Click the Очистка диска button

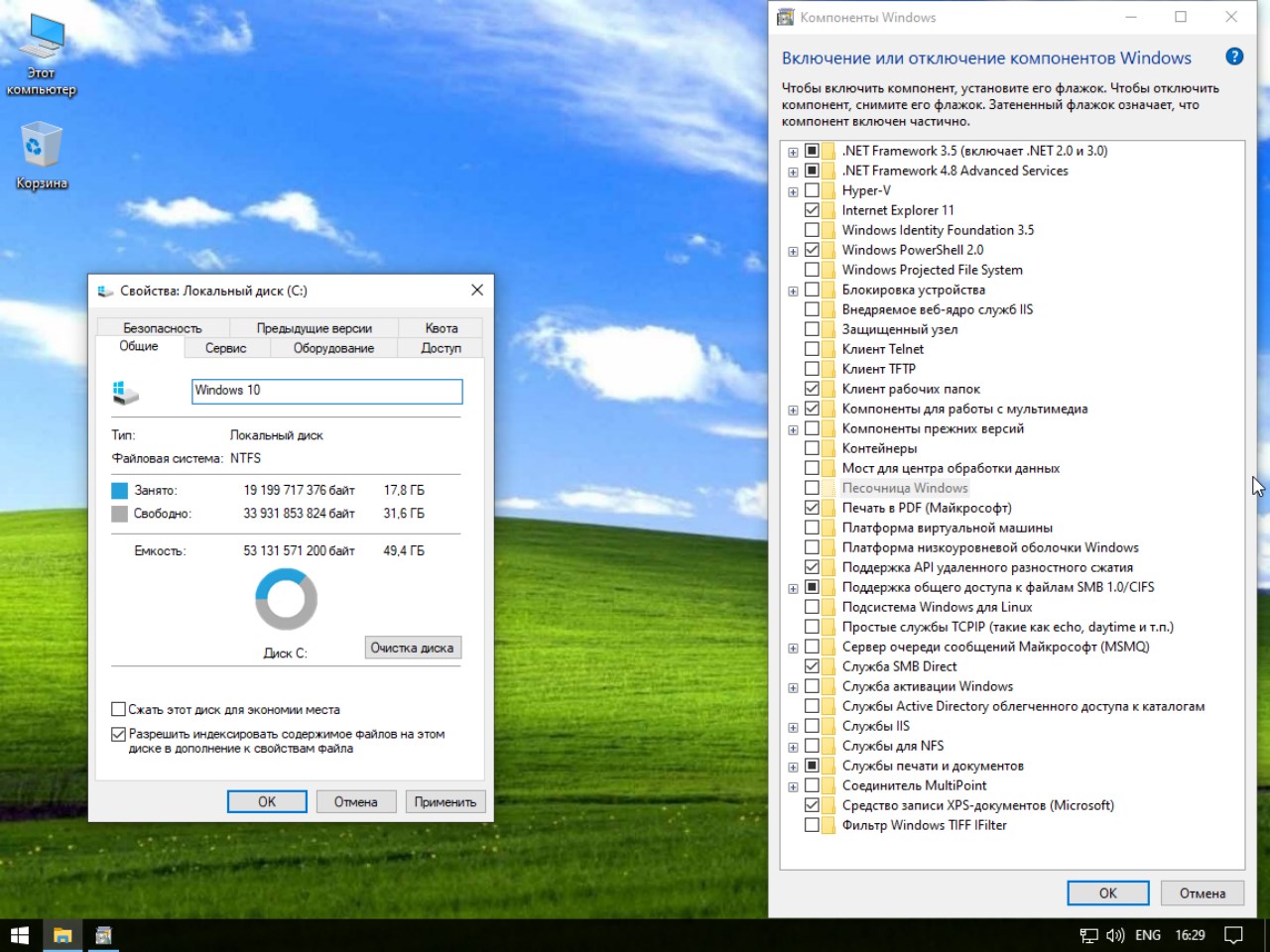412,648
